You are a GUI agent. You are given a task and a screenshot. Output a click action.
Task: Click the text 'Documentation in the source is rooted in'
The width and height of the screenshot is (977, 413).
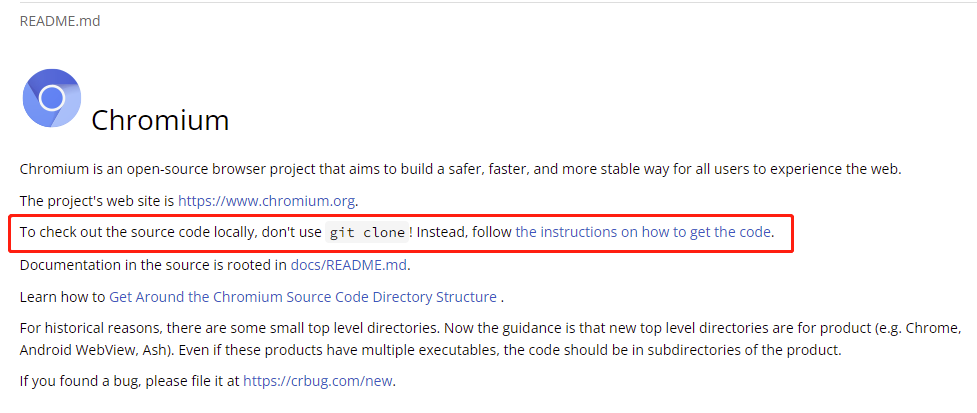click(153, 265)
